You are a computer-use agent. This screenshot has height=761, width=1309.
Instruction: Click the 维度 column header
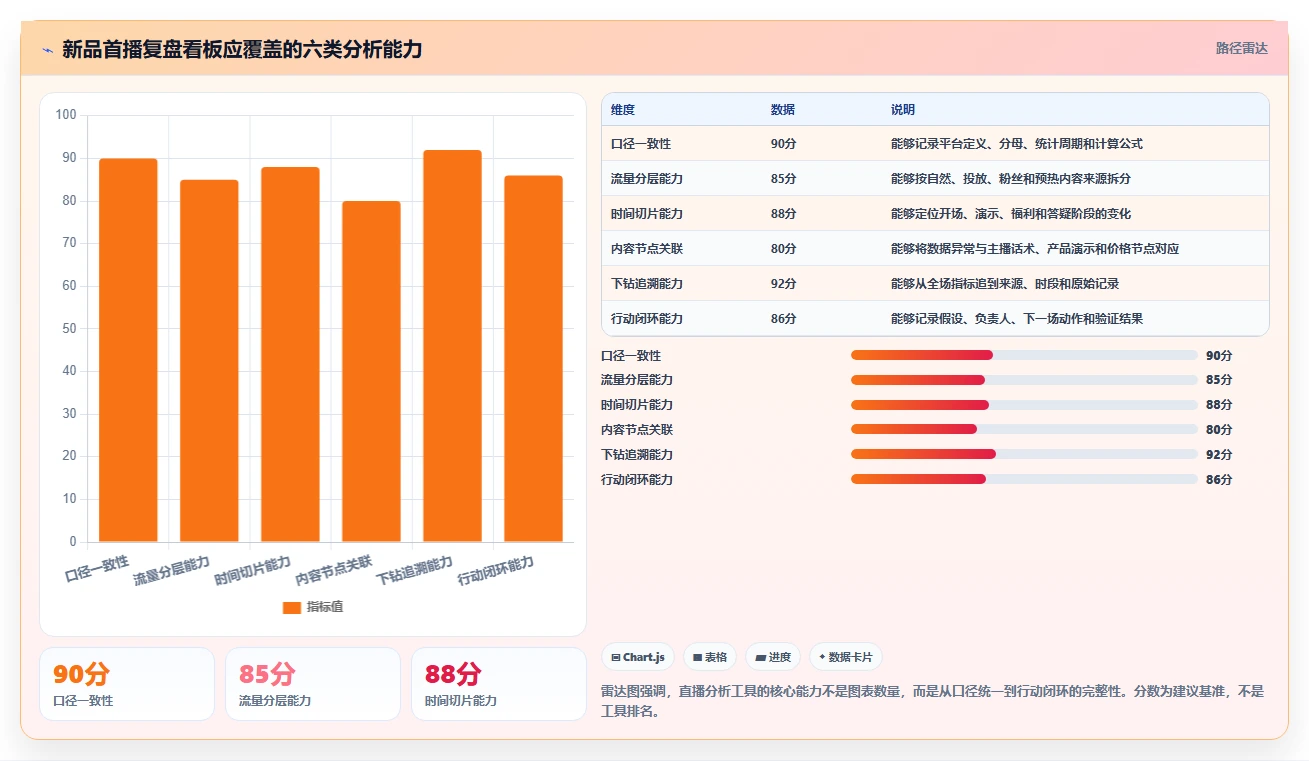[623, 110]
